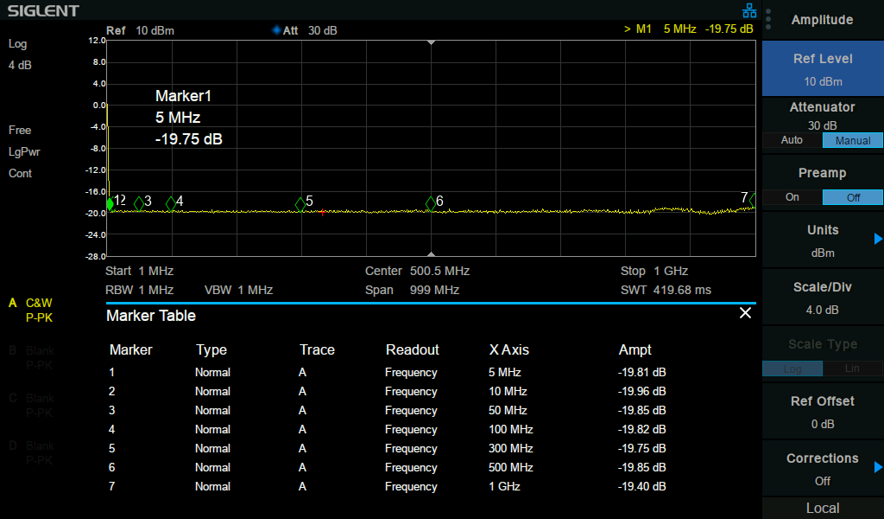This screenshot has width=884, height=519.
Task: Turn Preamp On
Action: point(792,197)
